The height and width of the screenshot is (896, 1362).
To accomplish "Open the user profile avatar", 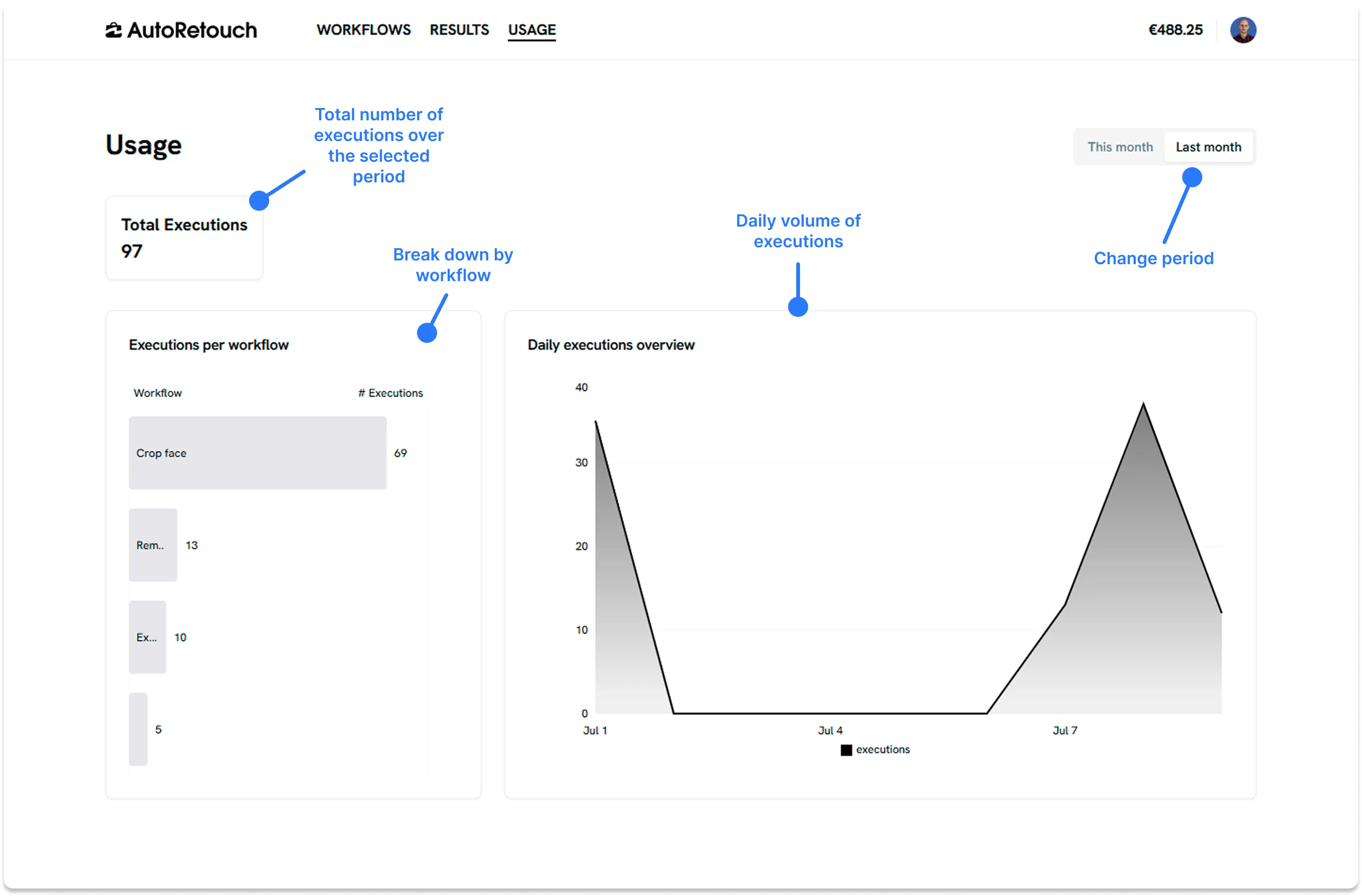I will (x=1243, y=30).
